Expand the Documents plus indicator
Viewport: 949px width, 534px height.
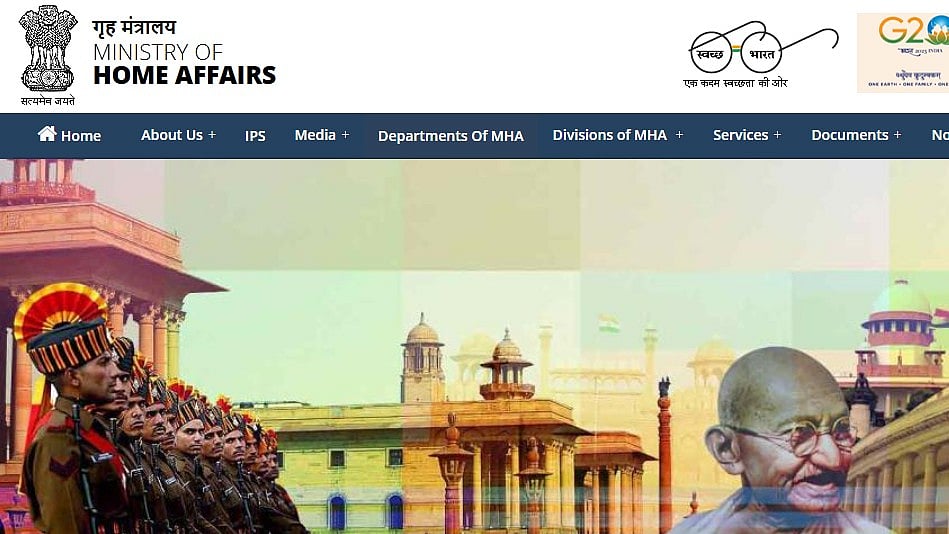(898, 135)
